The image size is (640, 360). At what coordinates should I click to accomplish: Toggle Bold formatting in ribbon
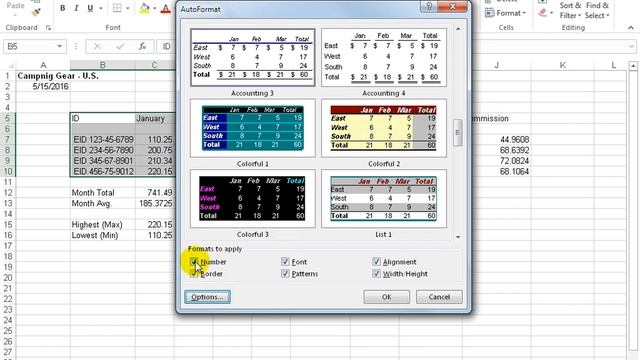62,8
